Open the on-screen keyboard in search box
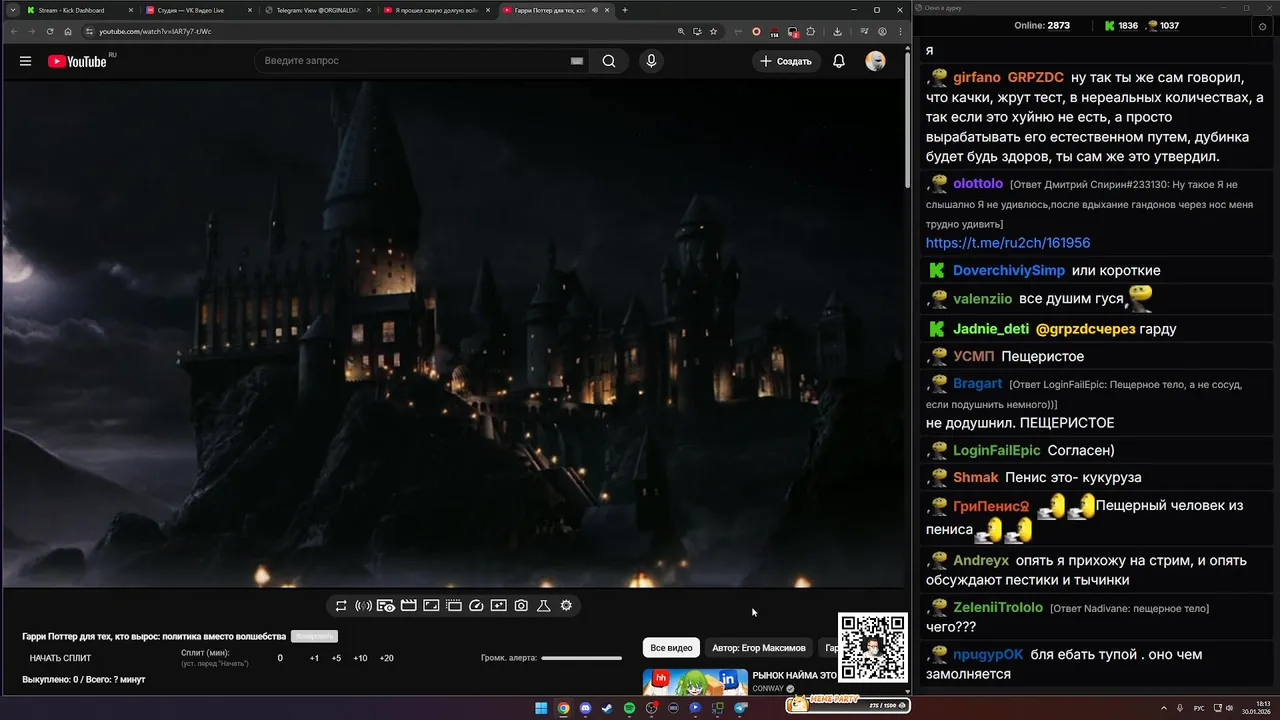This screenshot has height=720, width=1280. (x=577, y=61)
